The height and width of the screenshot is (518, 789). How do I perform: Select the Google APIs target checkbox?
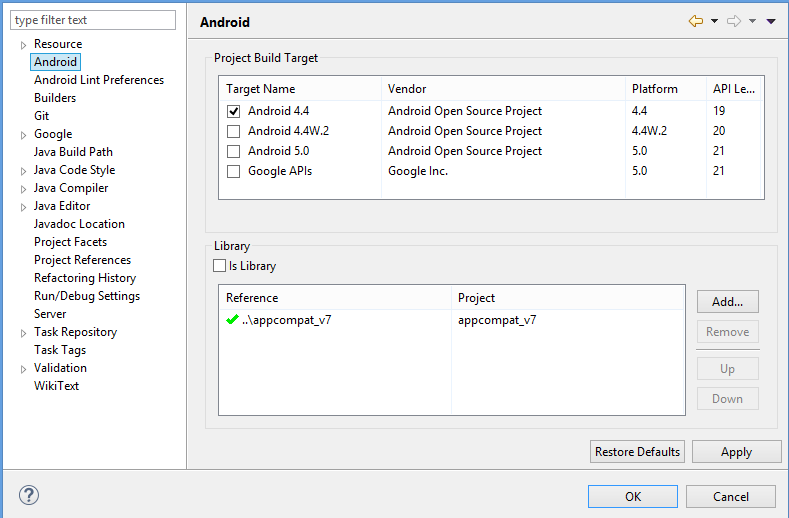pos(233,171)
